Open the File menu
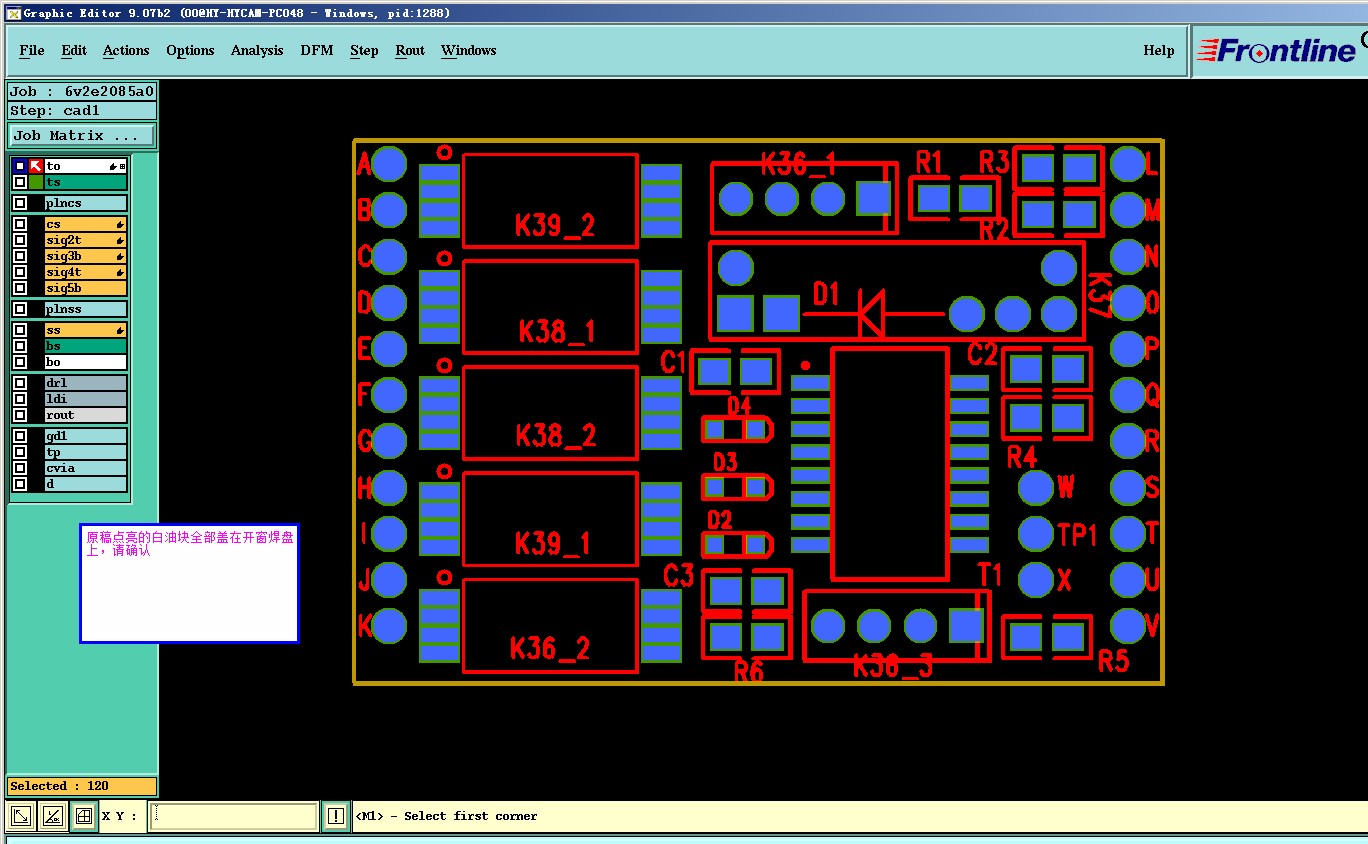Viewport: 1368px width, 844px height. (x=32, y=51)
